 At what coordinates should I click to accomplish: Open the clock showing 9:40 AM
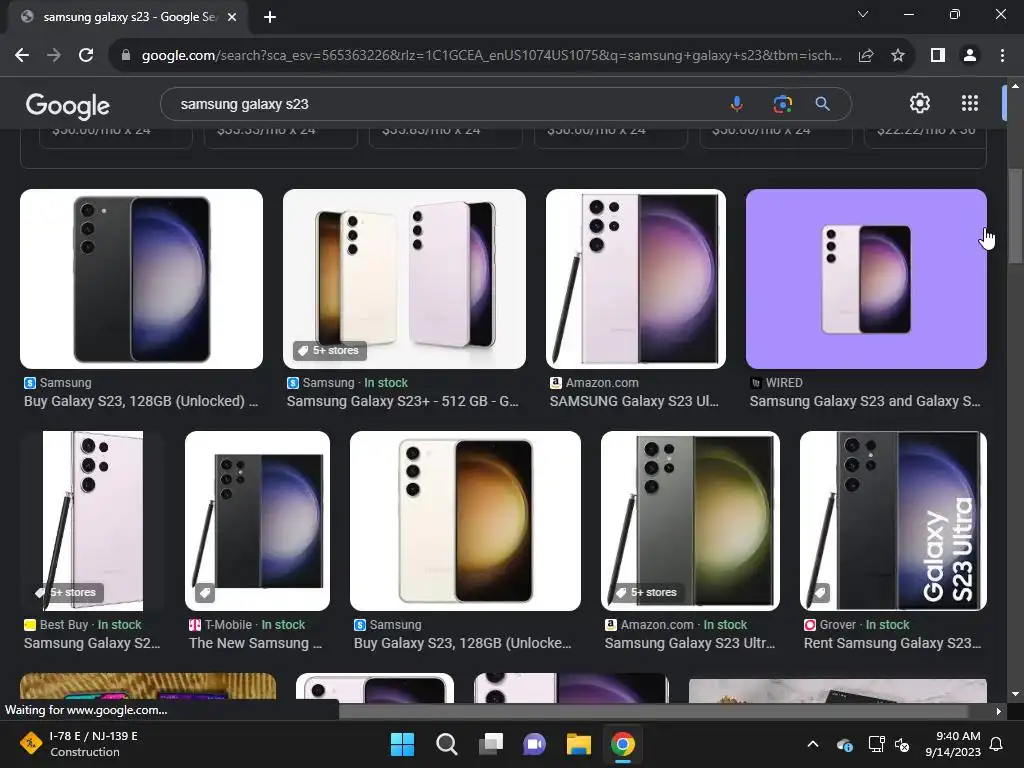(x=953, y=744)
